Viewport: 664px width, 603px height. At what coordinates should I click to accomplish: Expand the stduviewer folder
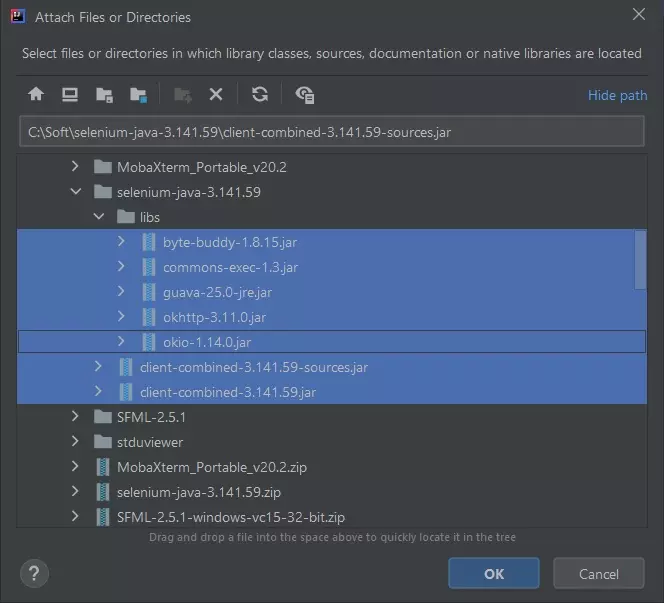point(75,441)
